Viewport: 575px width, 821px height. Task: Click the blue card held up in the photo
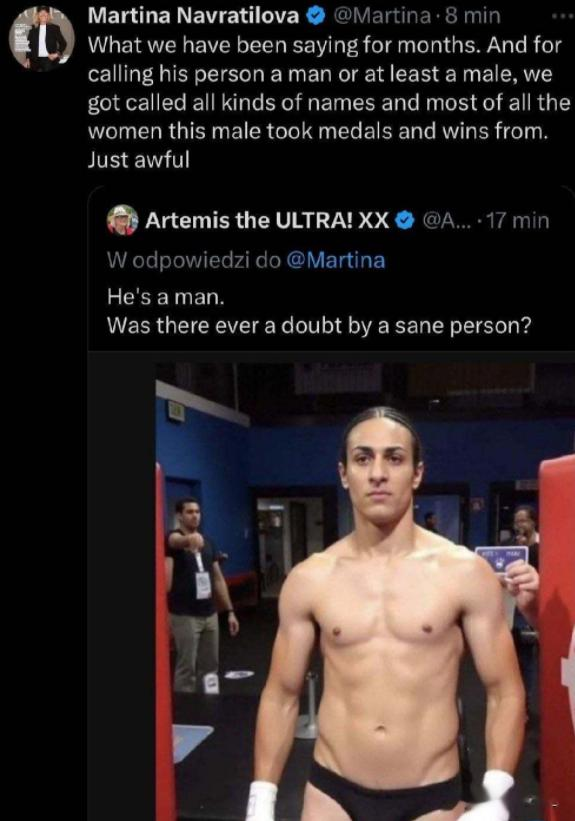pos(501,561)
